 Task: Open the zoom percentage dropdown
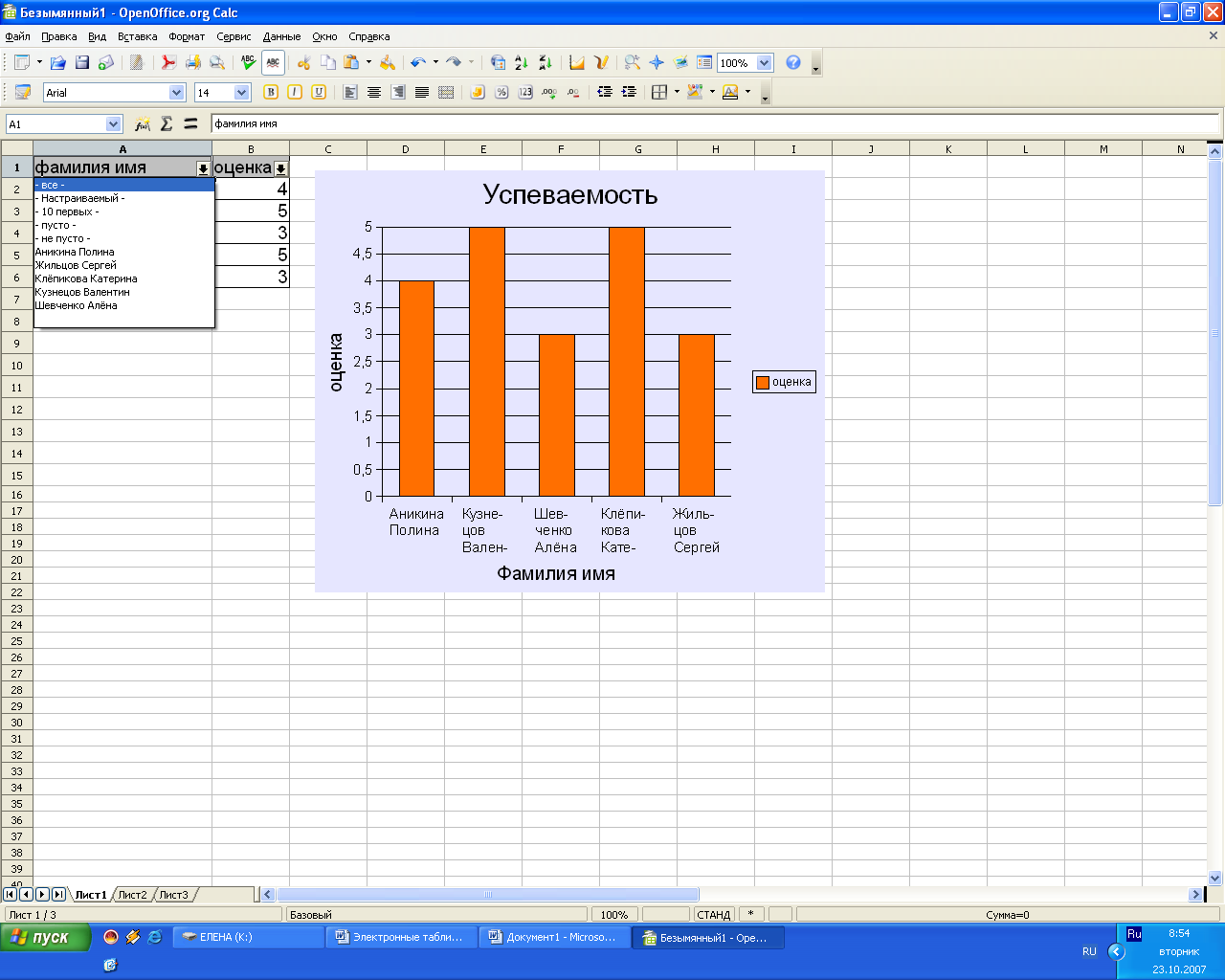(765, 63)
